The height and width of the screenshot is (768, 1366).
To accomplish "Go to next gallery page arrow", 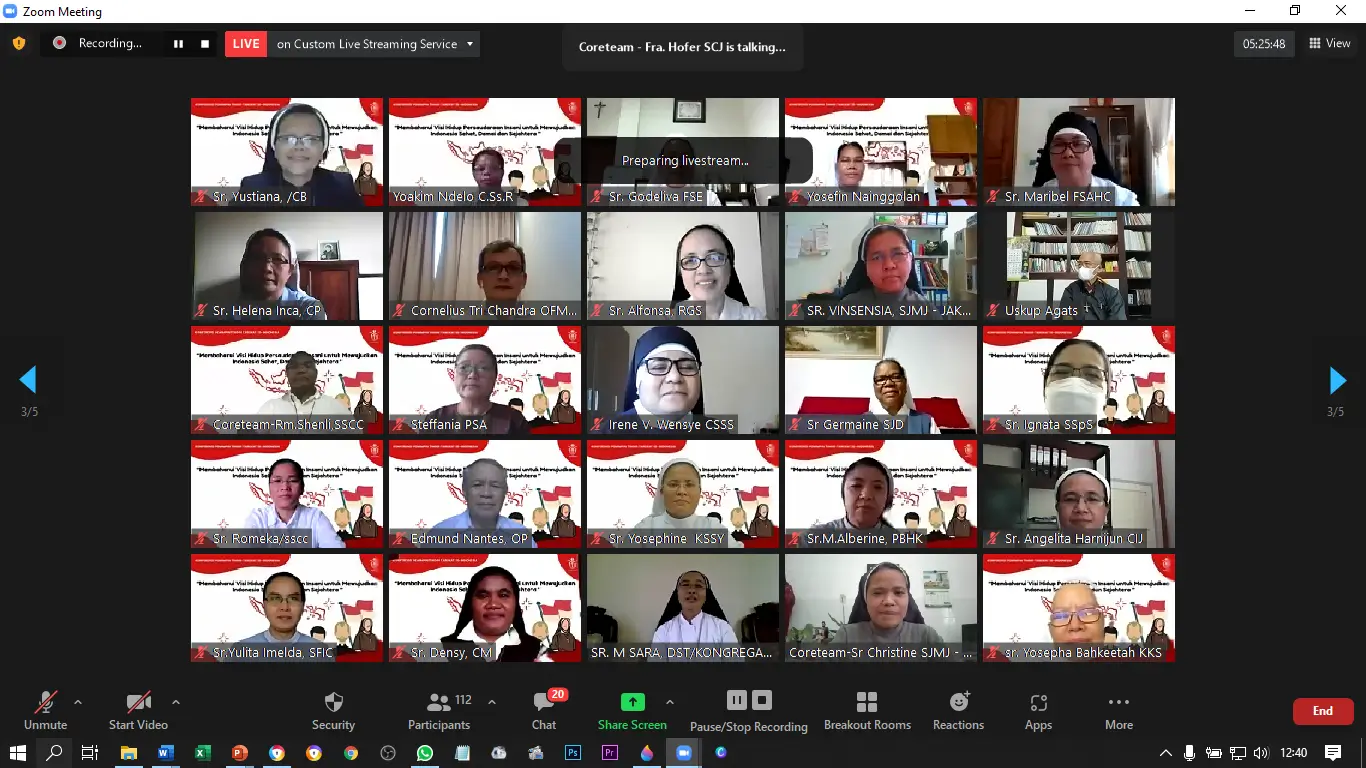I will click(x=1337, y=380).
